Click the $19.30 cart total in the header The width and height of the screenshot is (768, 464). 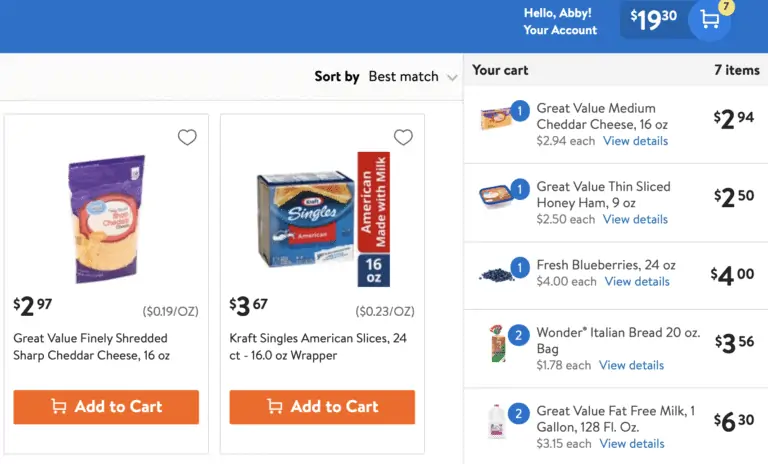coord(653,20)
